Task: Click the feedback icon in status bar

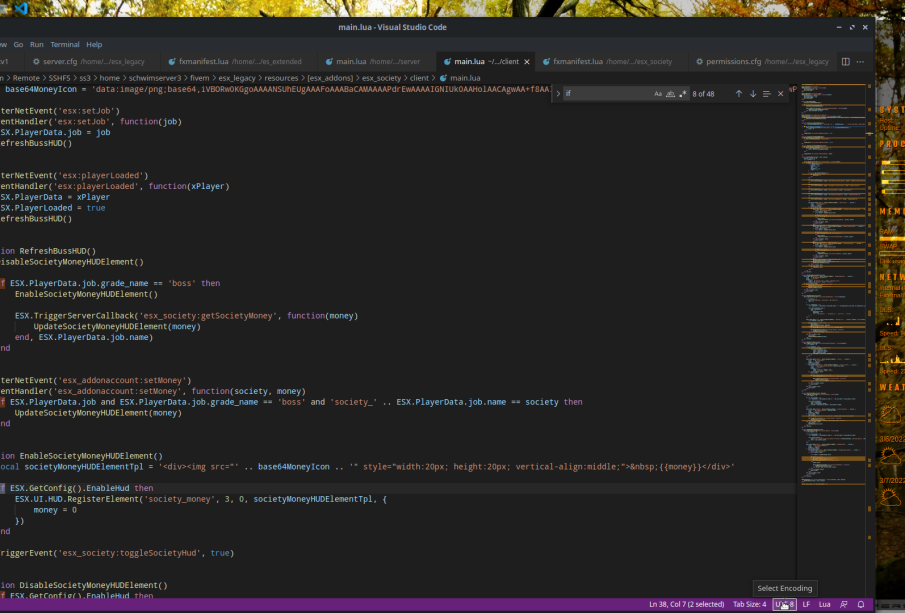Action: [x=844, y=605]
